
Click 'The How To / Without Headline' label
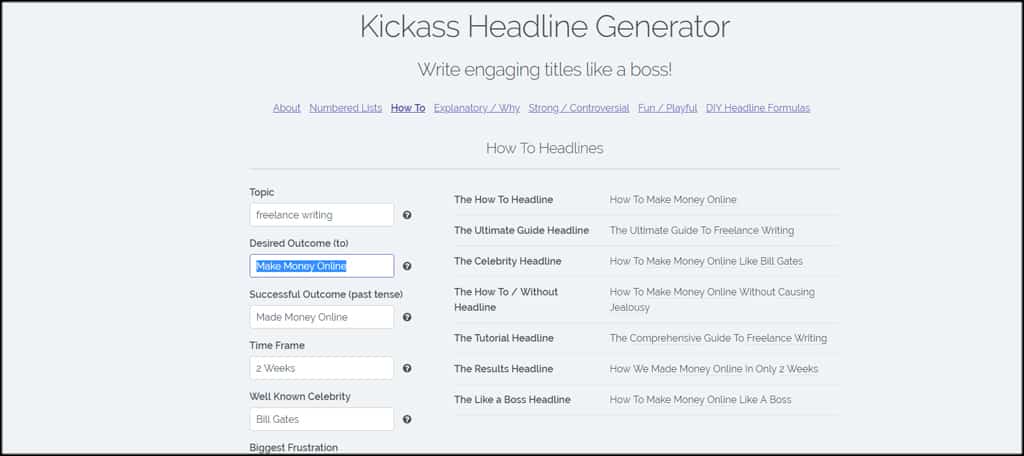tap(506, 299)
